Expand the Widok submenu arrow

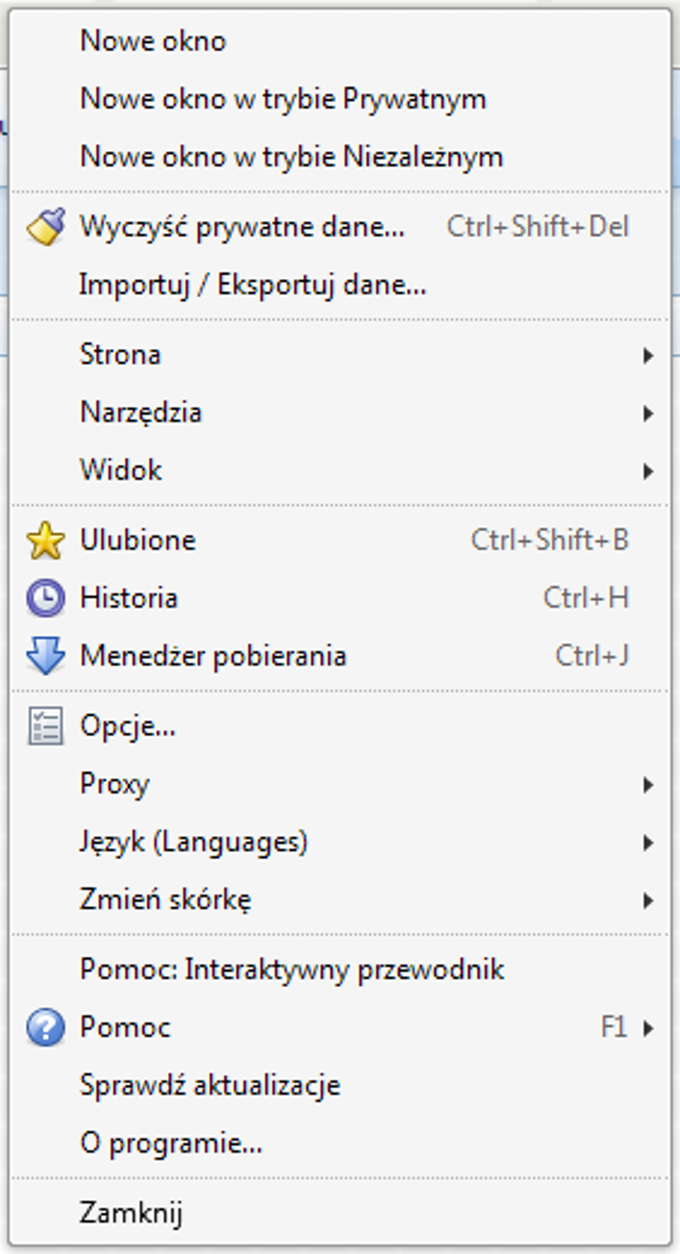pos(649,471)
